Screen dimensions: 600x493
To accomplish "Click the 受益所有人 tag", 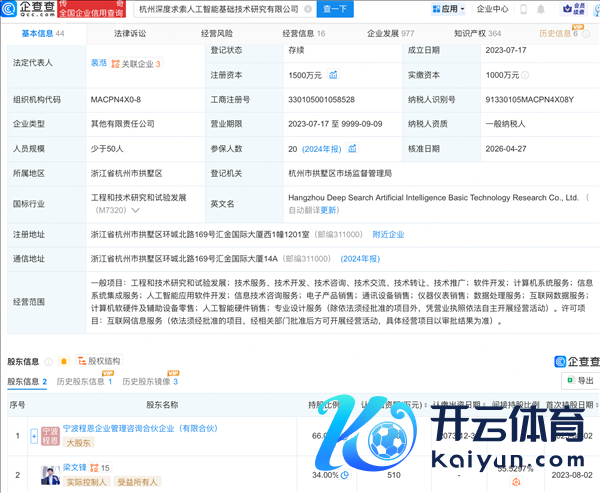I will [x=137, y=482].
